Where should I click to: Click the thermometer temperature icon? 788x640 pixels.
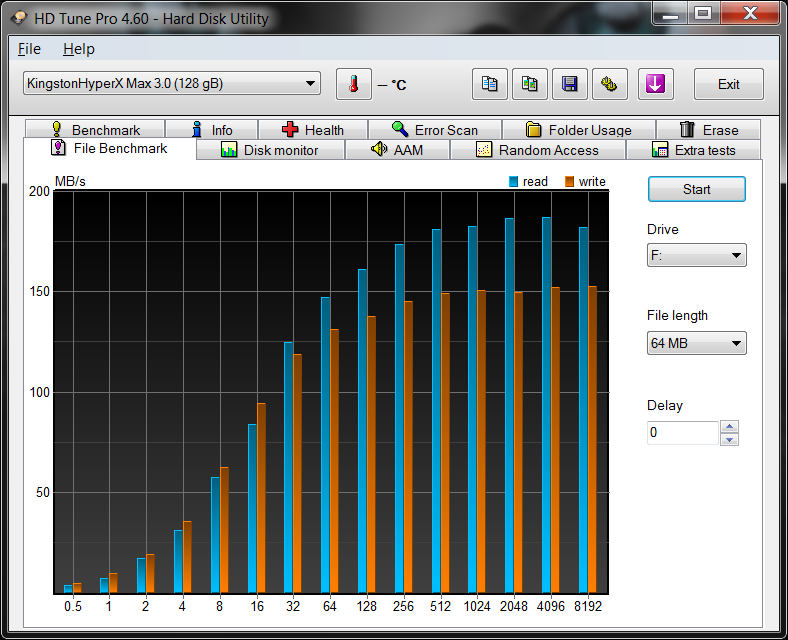pyautogui.click(x=353, y=84)
